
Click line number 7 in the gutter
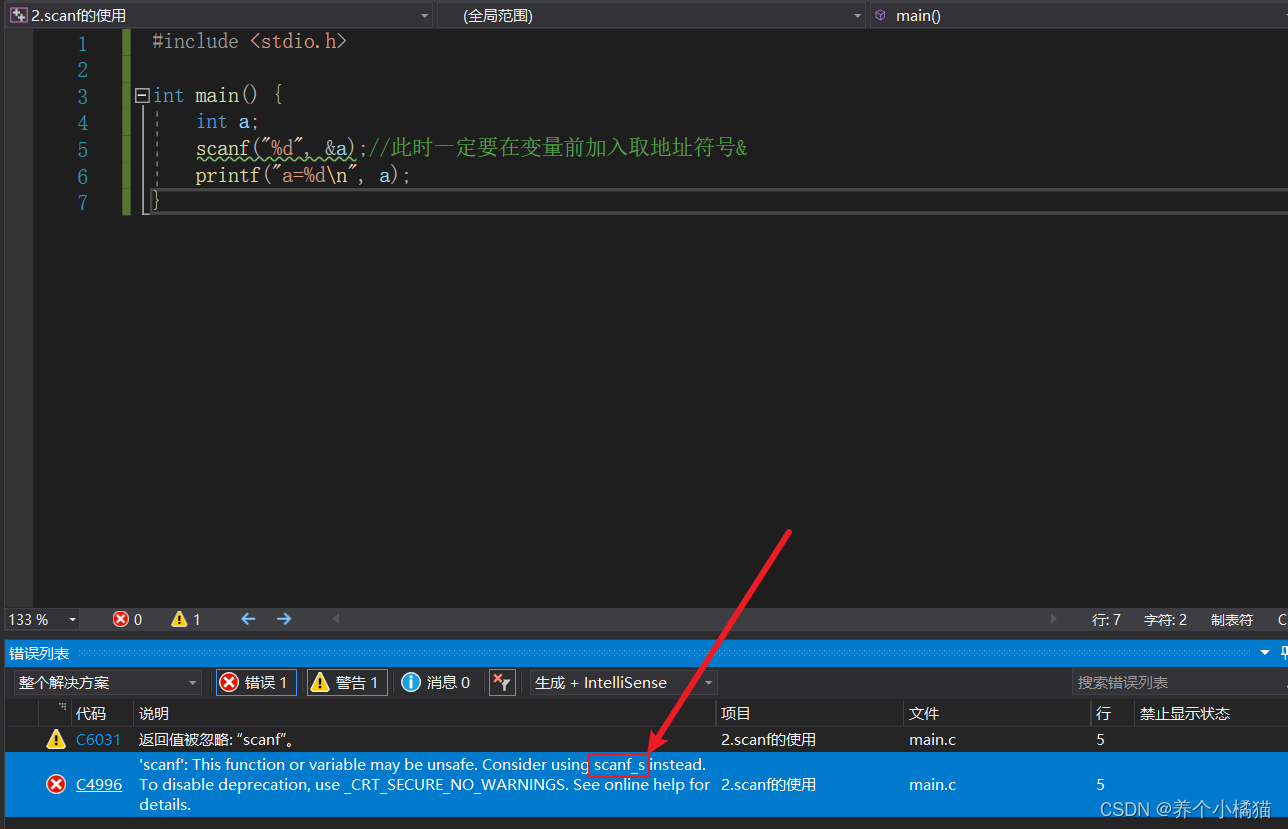(x=82, y=203)
